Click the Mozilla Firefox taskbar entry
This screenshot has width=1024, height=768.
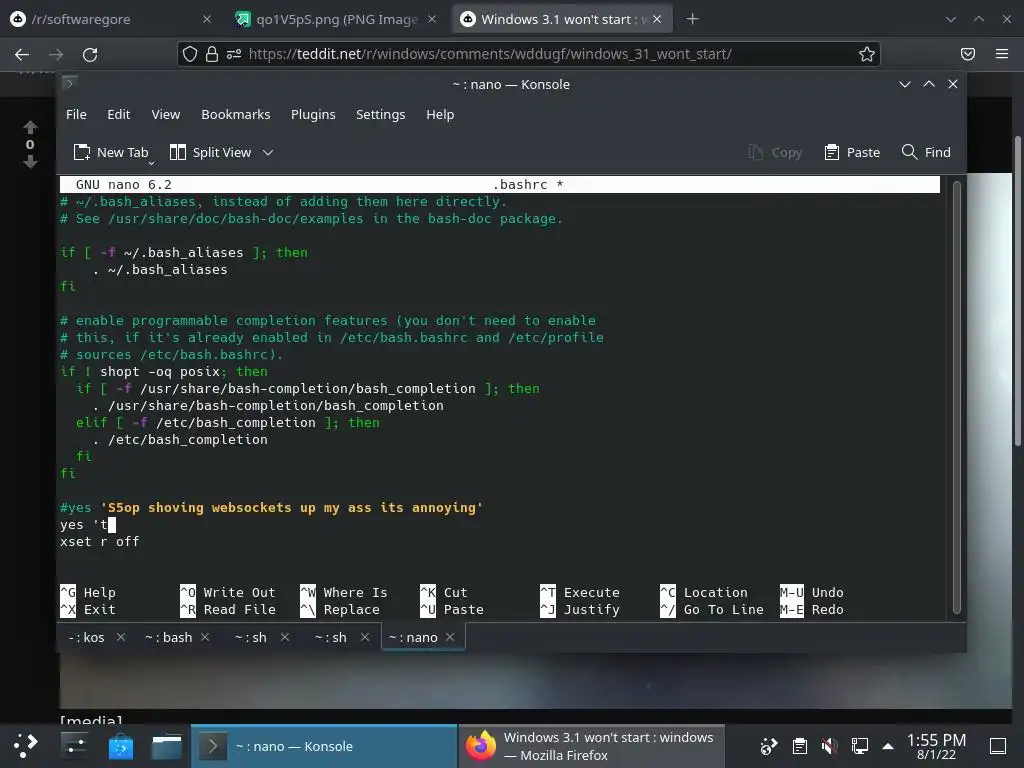(x=592, y=746)
